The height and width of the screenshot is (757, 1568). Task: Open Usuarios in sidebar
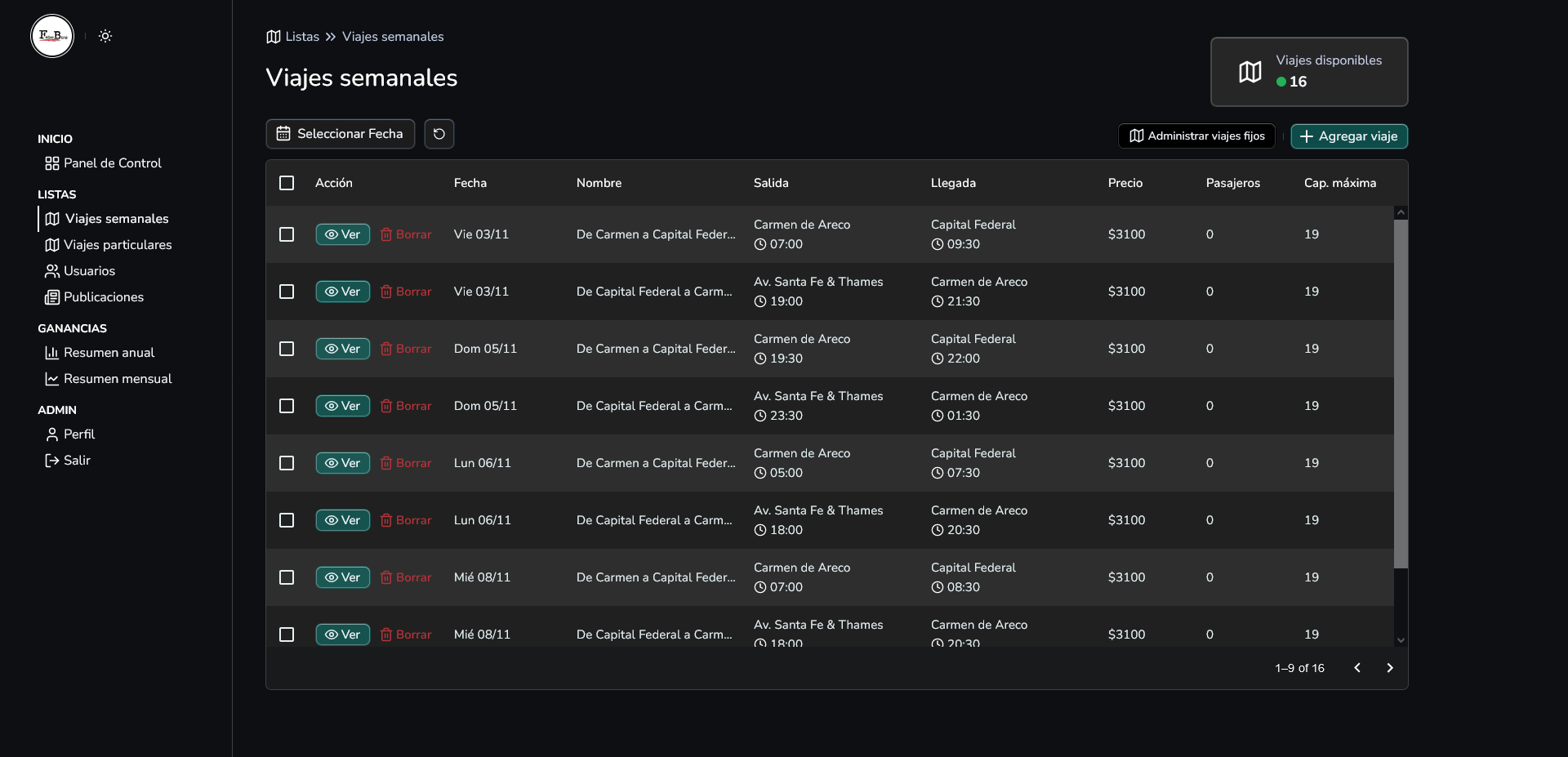click(80, 271)
